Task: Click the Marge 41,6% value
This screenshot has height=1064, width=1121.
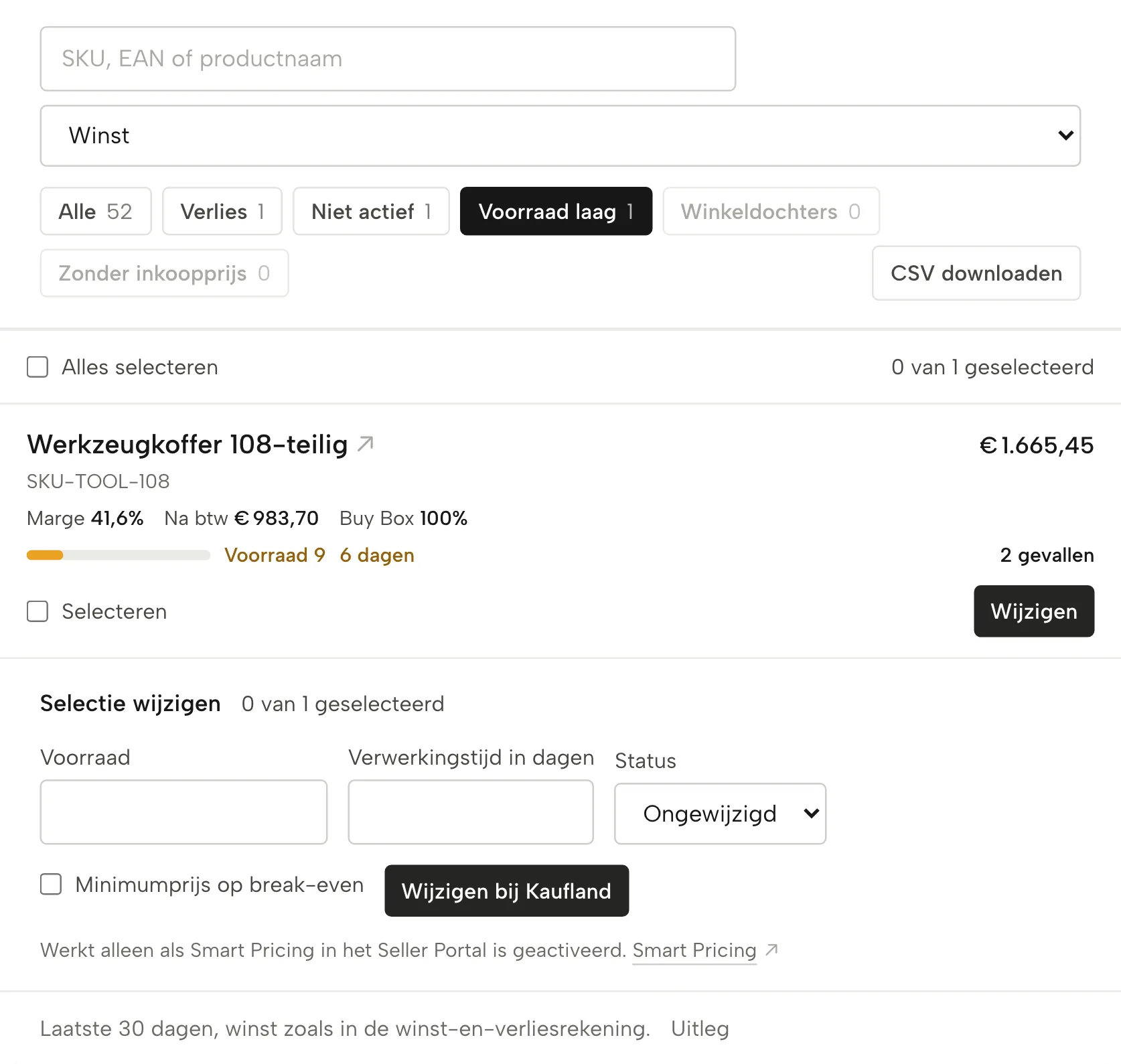Action: coord(85,518)
